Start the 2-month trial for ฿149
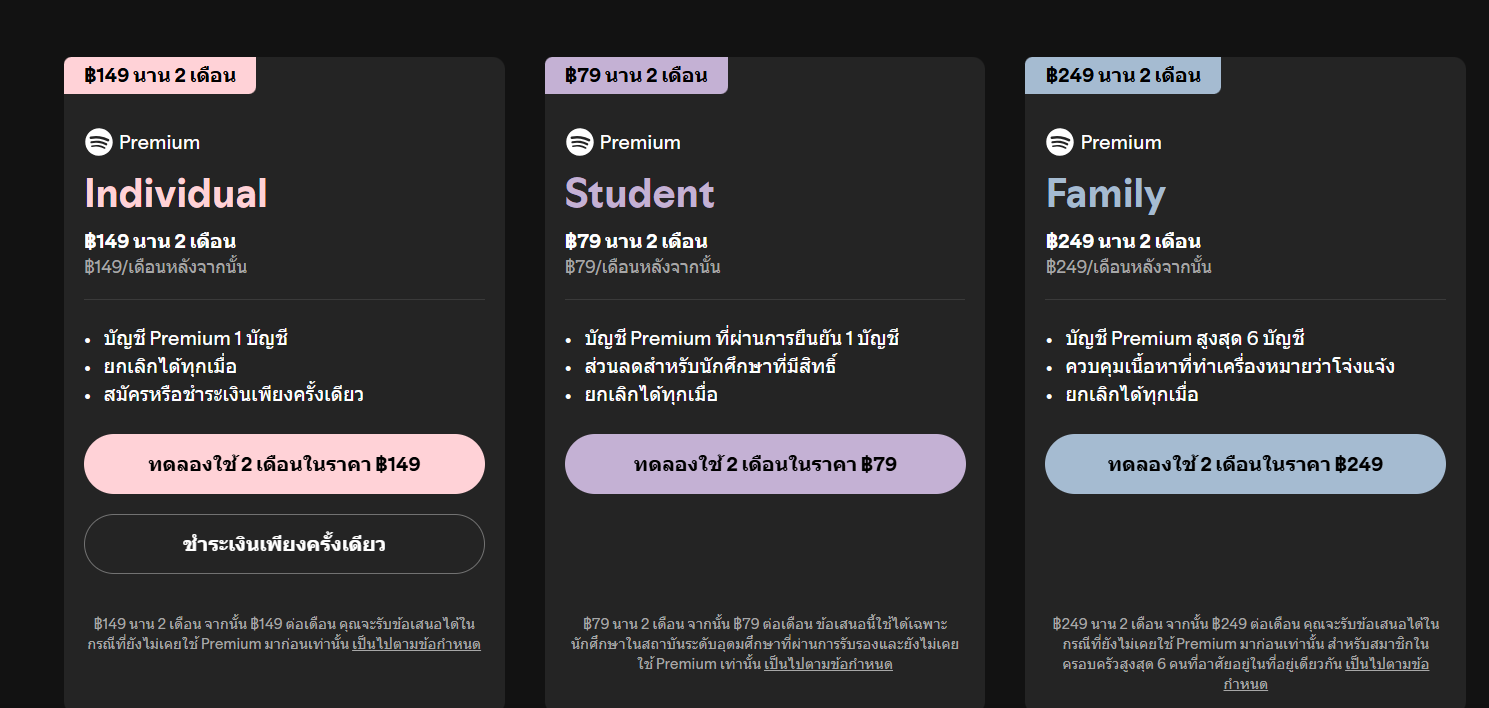Image resolution: width=1489 pixels, height=708 pixels. [x=284, y=464]
